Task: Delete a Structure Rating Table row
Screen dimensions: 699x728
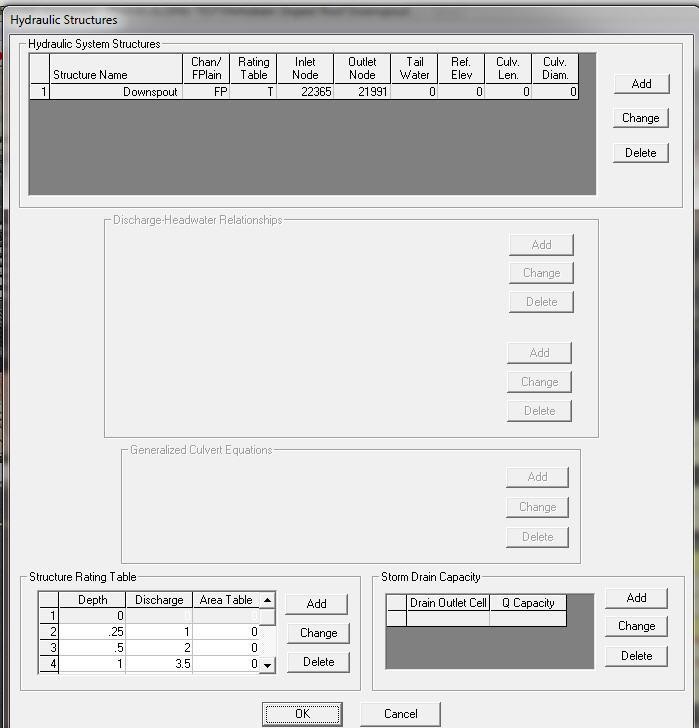Action: click(x=318, y=662)
